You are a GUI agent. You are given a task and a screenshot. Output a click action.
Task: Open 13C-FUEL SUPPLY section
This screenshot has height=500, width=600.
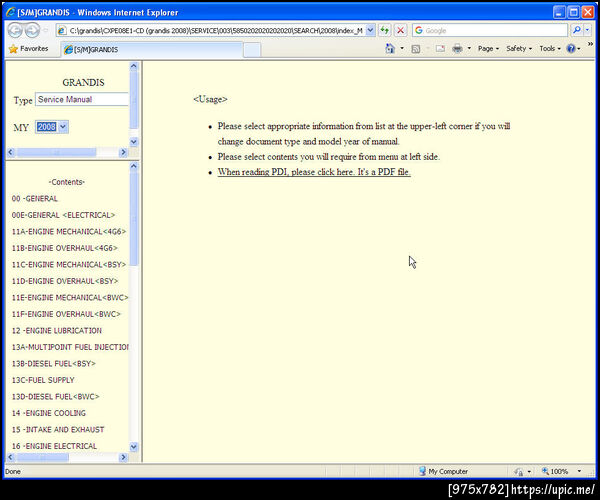43,380
